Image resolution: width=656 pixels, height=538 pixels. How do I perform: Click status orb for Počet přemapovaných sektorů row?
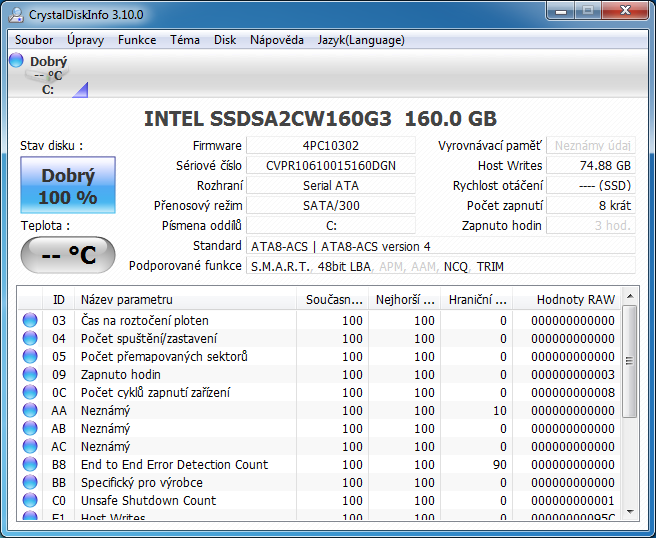pos(30,356)
